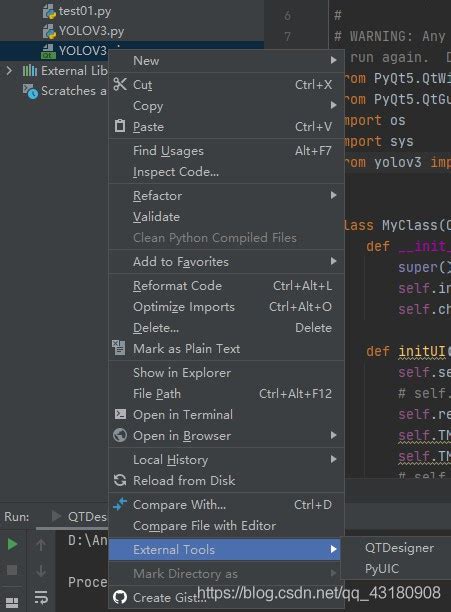The width and height of the screenshot is (451, 612).
Task: Expand the External Libraries tree node
Action: point(9,71)
